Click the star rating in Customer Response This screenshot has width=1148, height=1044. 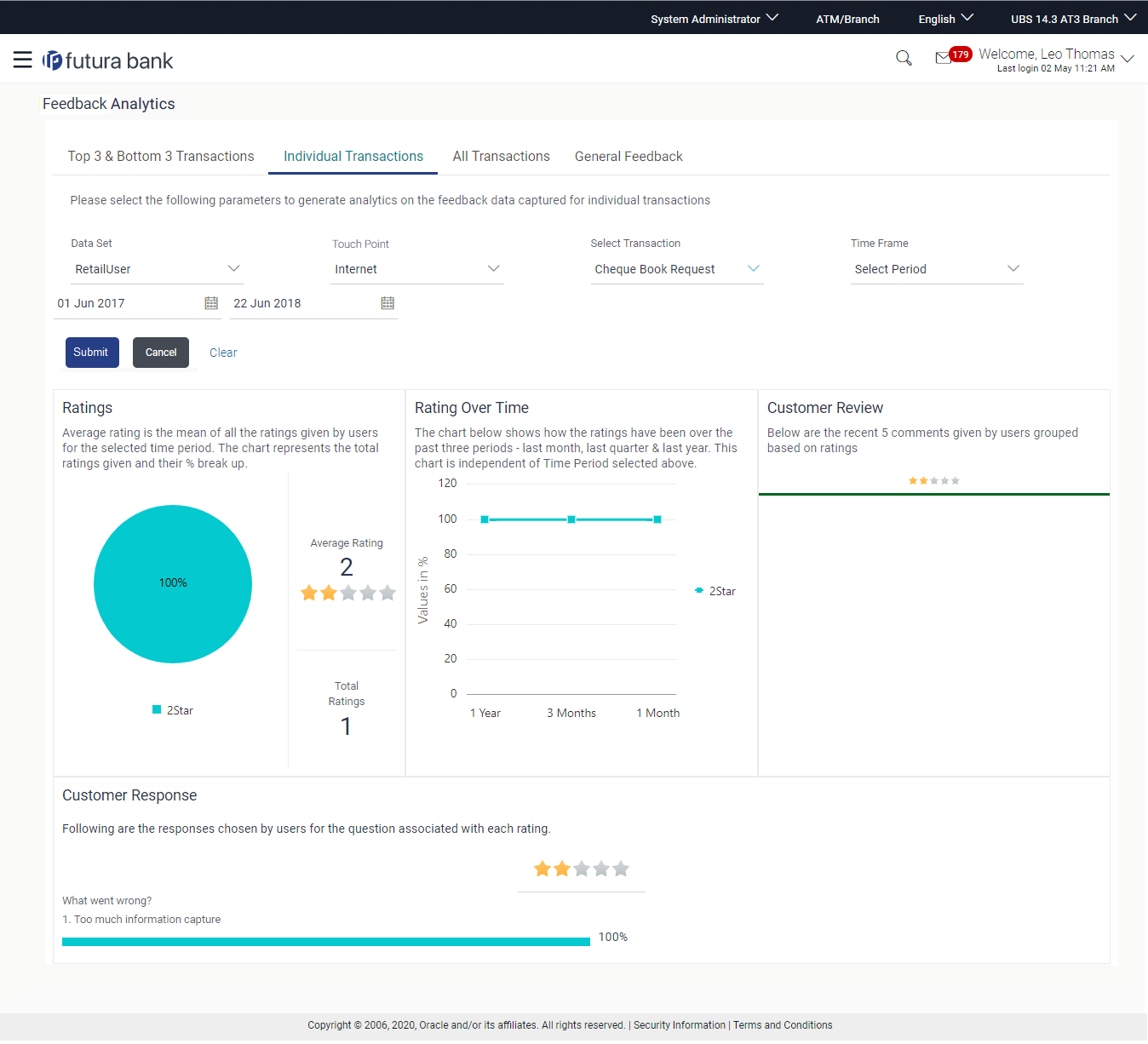582,869
